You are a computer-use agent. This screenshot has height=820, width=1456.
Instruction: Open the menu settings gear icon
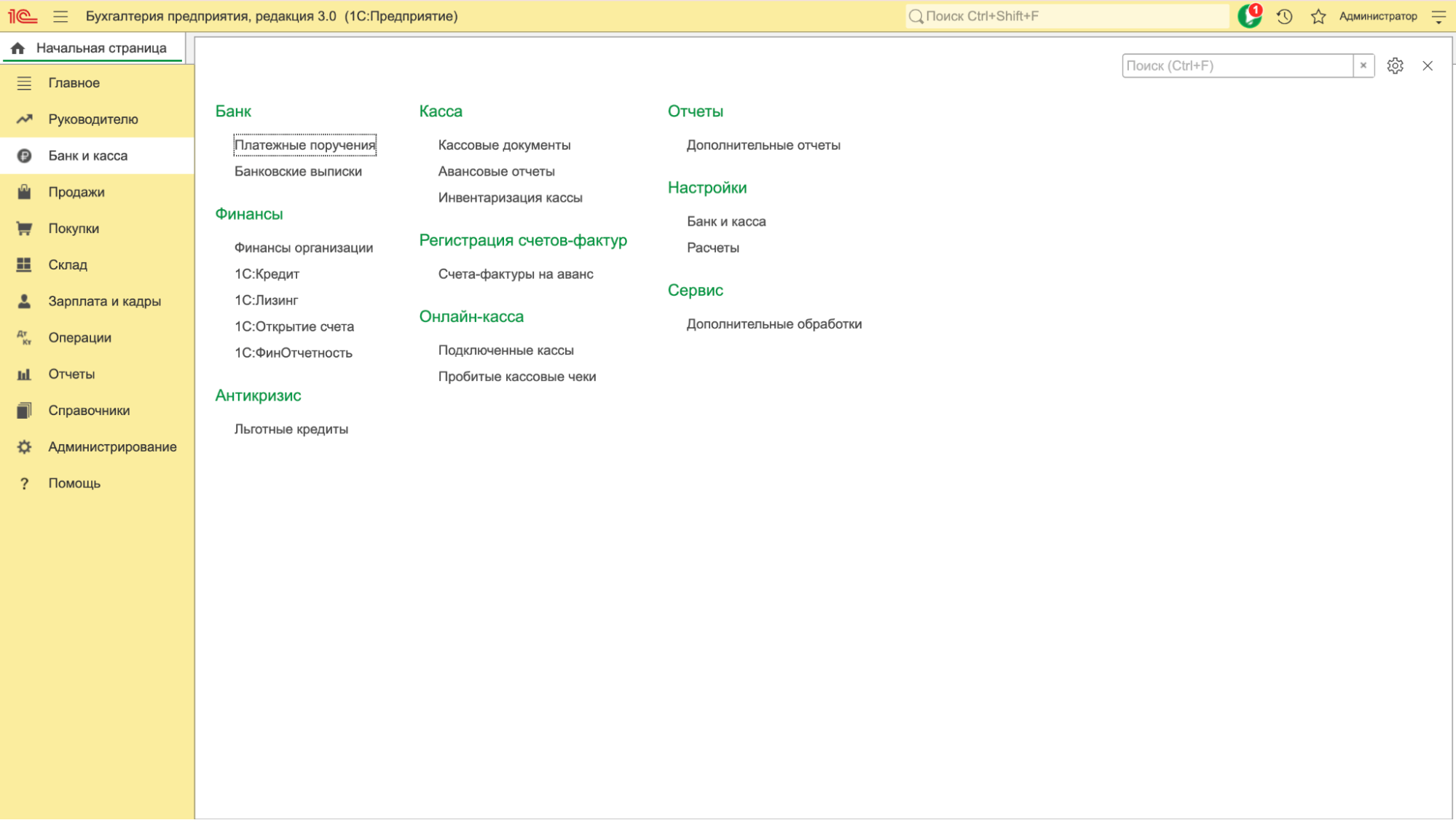click(x=1395, y=66)
